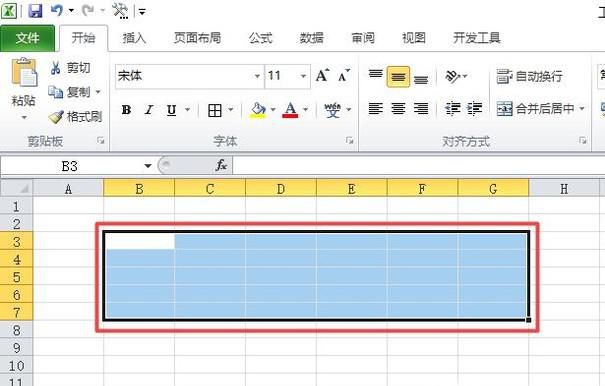Image resolution: width=605 pixels, height=386 pixels.
Task: Toggle Align Text Left
Action: 375,109
